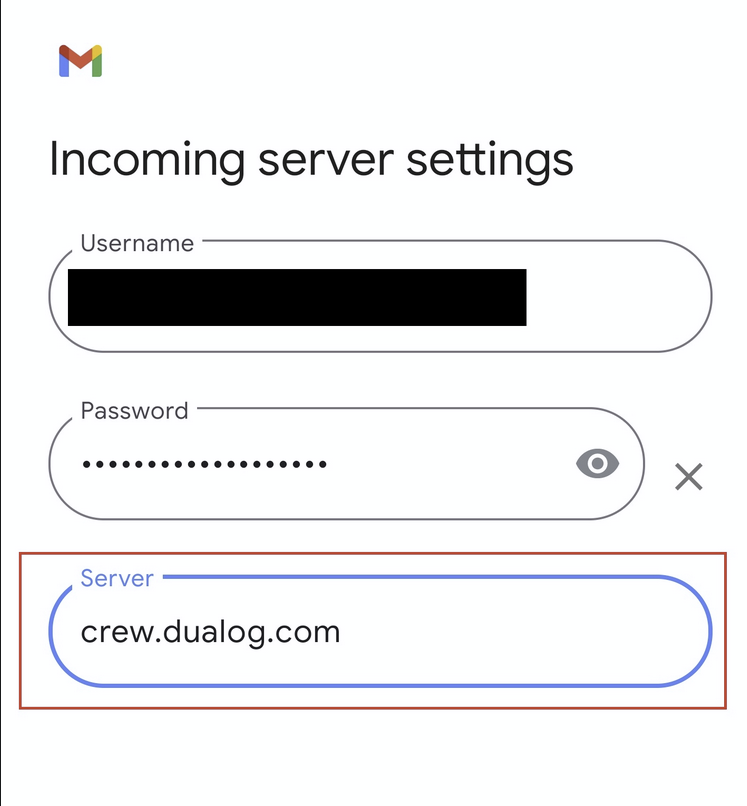
Task: Click the word 'settings' in the title
Action: click(490, 161)
